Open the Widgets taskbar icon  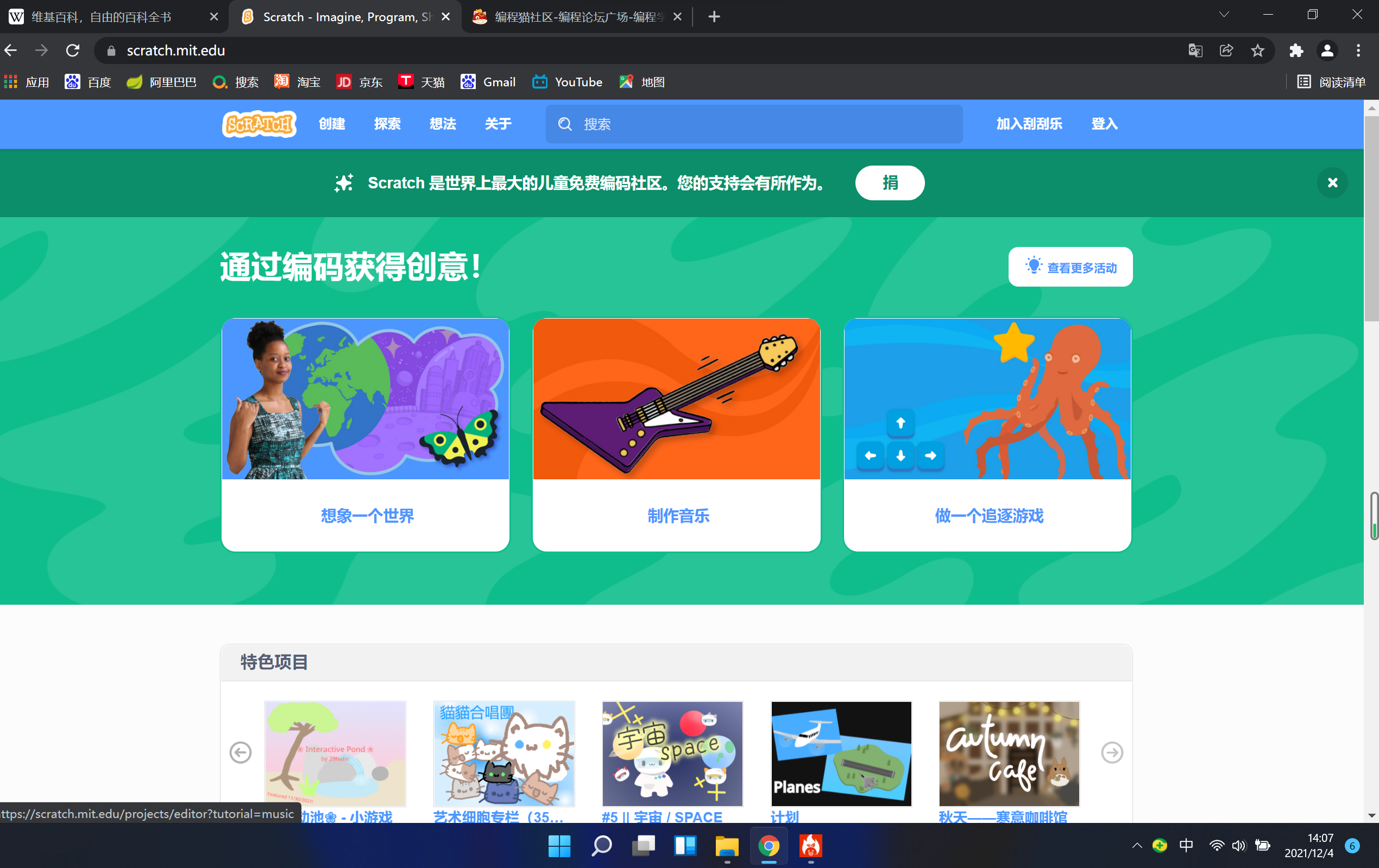tap(685, 846)
